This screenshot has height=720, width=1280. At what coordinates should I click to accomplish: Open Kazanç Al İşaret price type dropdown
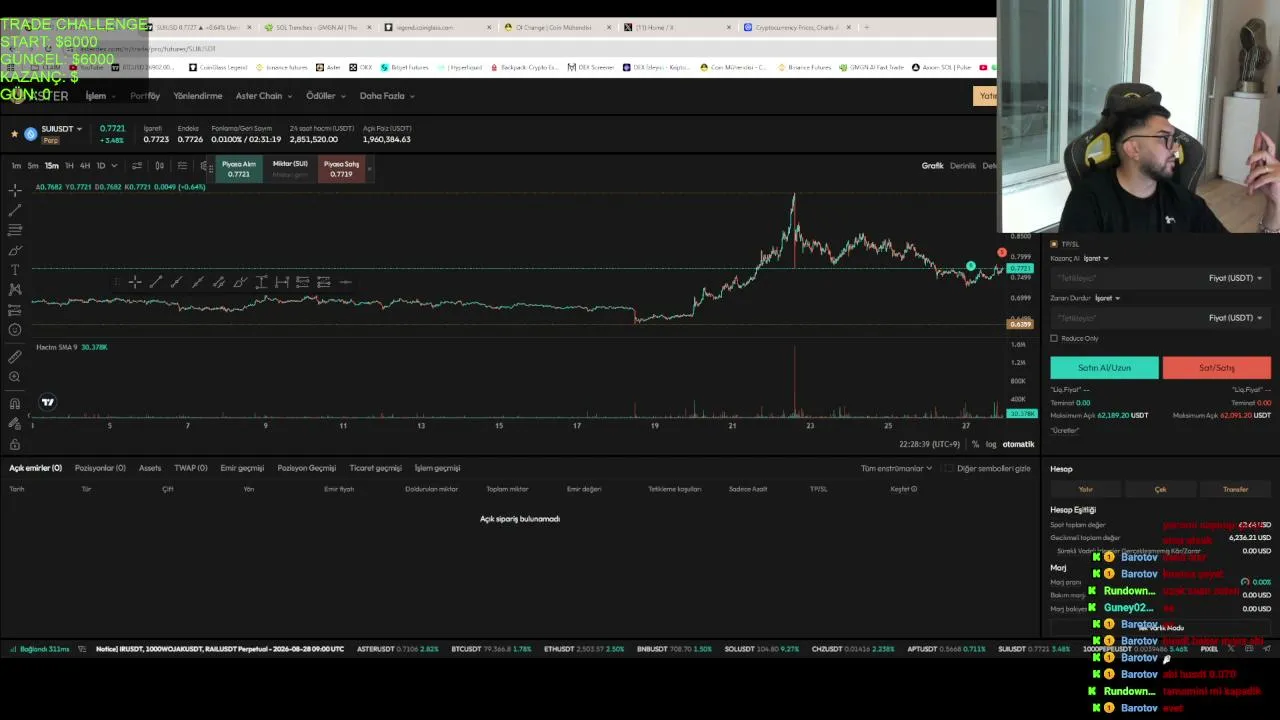1096,258
